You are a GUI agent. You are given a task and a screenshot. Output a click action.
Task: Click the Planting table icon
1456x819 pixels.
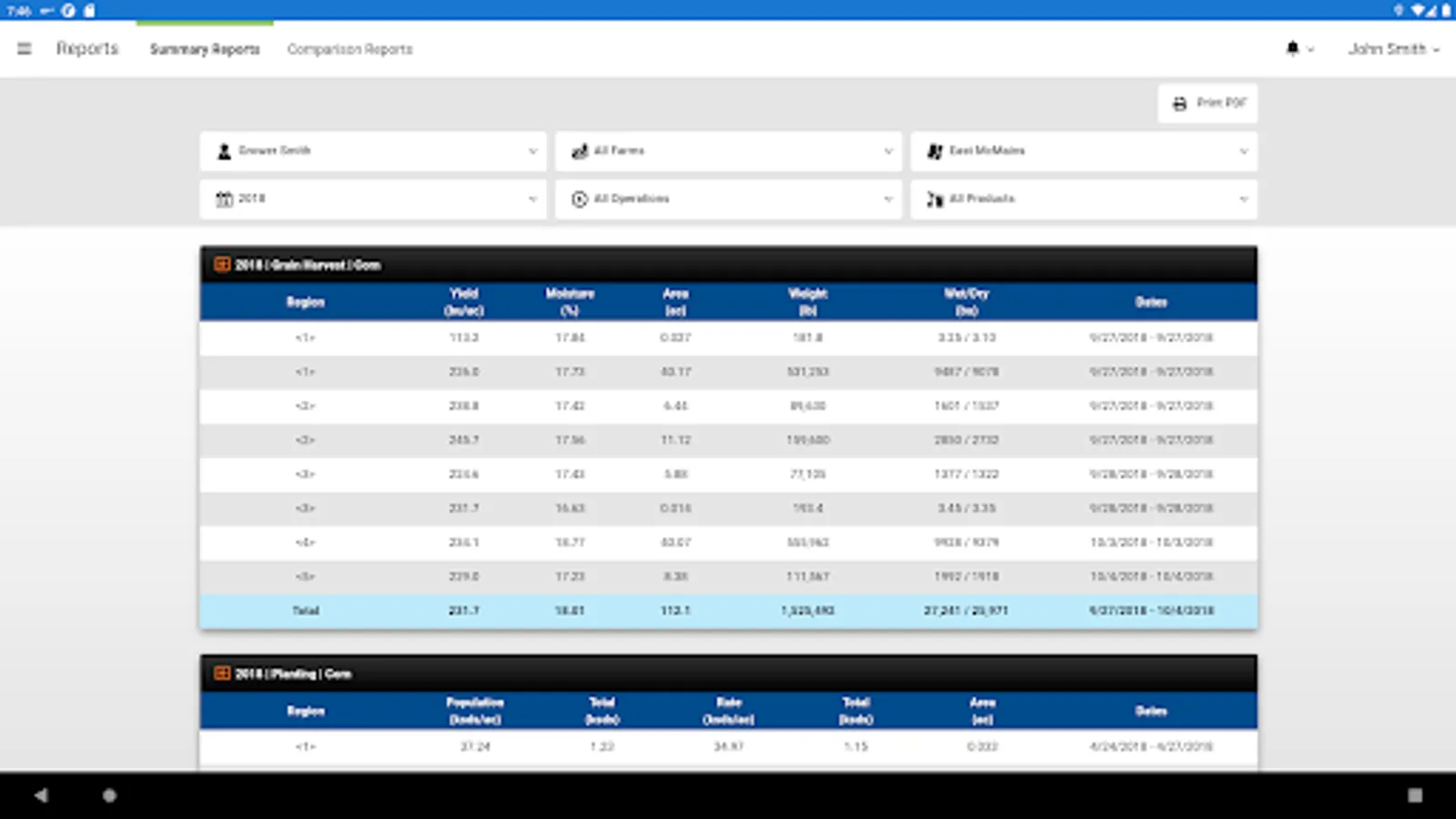point(222,673)
